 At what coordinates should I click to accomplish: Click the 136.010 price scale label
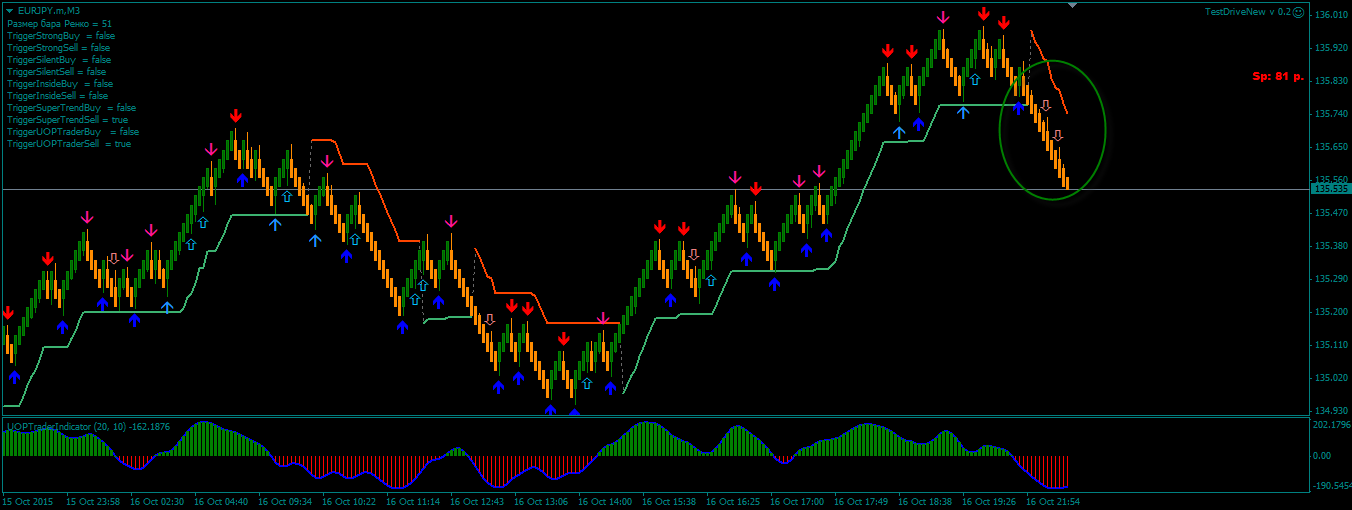1331,15
